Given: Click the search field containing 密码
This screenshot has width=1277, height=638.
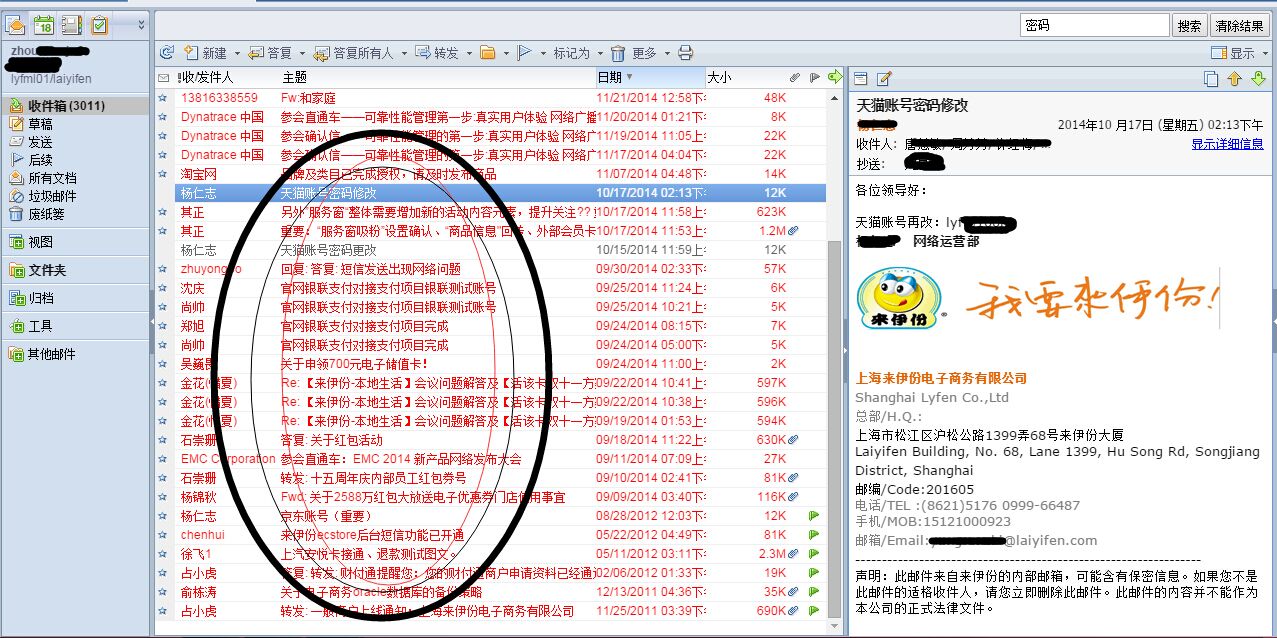Looking at the screenshot, I should [1094, 26].
